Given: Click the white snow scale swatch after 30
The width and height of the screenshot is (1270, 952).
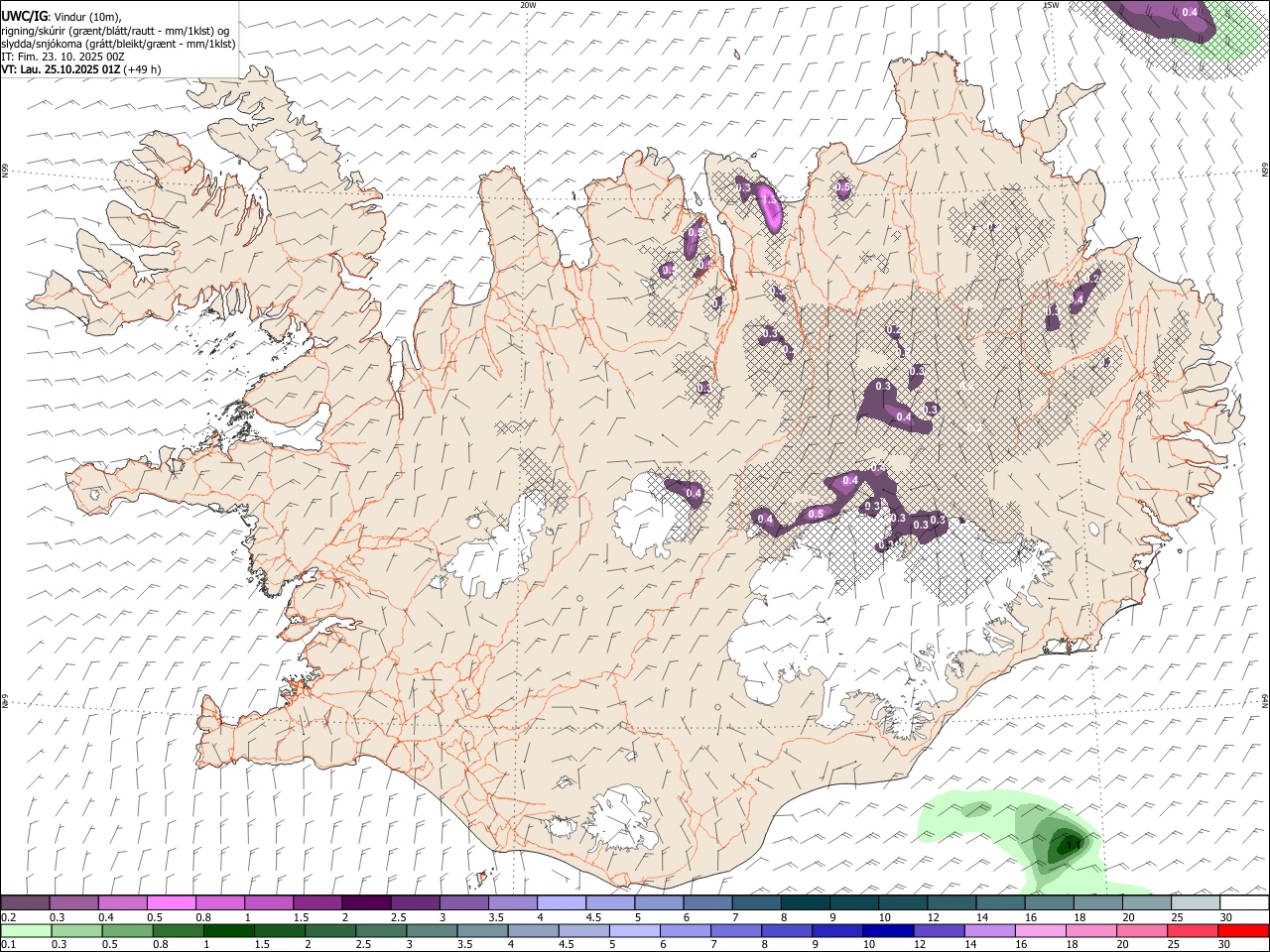Looking at the screenshot, I should coord(1242,902).
